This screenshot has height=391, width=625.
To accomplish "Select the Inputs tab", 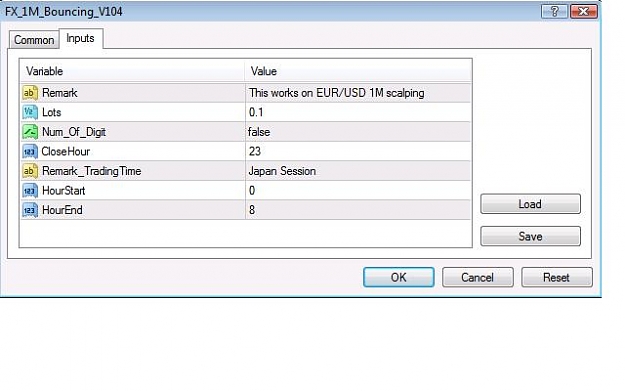I will point(81,38).
